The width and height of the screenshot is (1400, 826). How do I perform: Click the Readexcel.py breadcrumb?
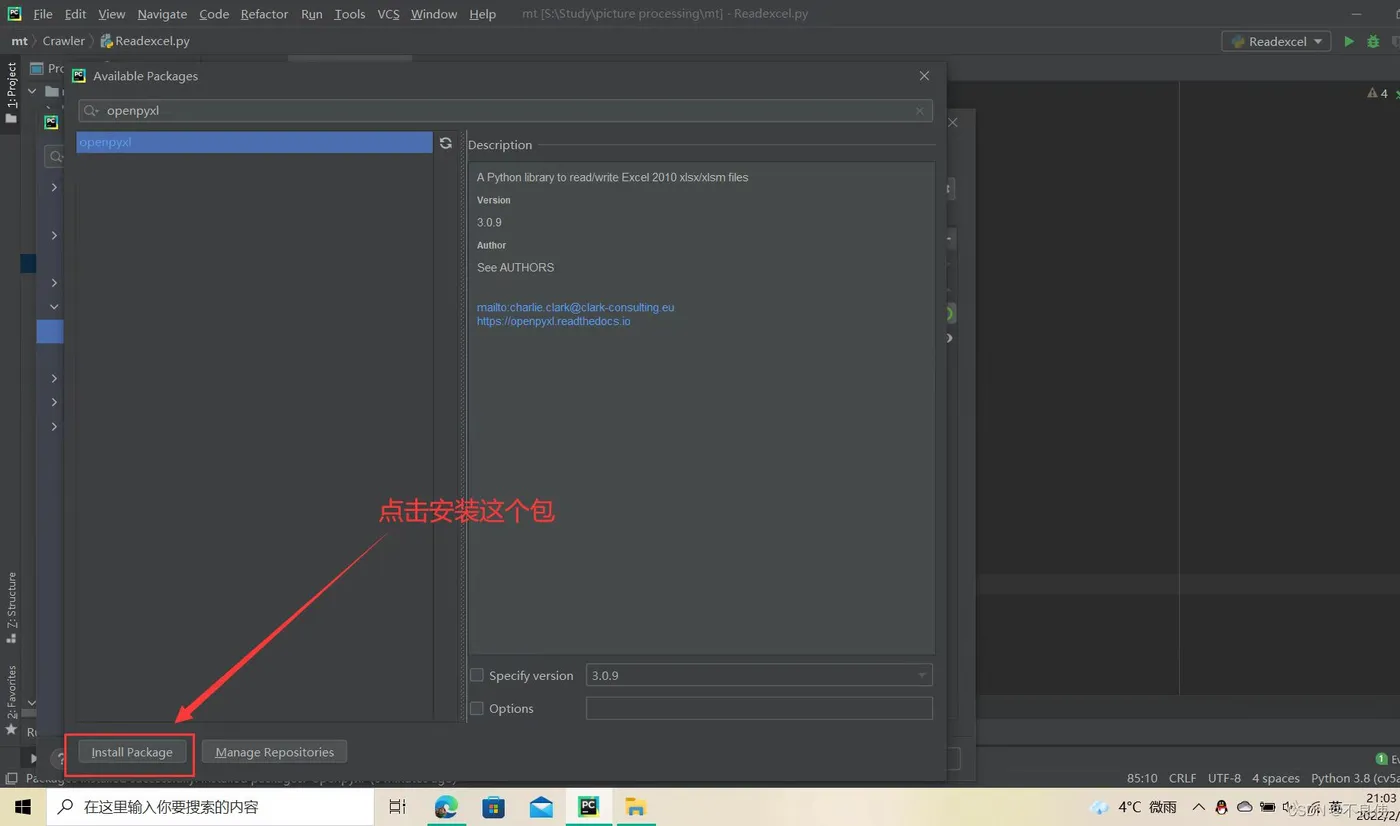click(145, 41)
